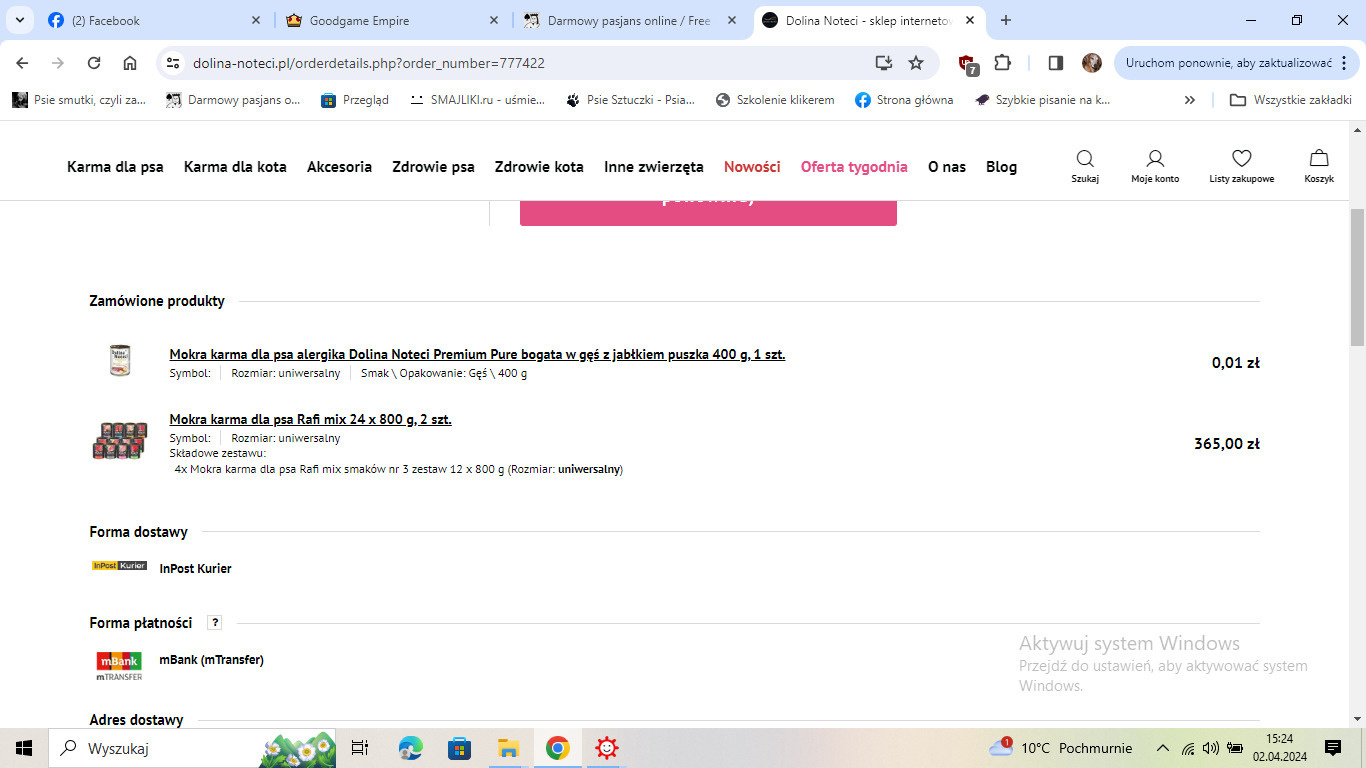Expand the tab search dropdown arrow
The image size is (1366, 768).
click(19, 20)
